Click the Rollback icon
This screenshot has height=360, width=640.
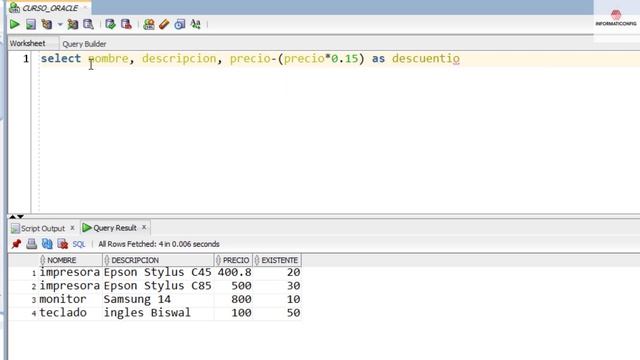pyautogui.click(x=126, y=24)
